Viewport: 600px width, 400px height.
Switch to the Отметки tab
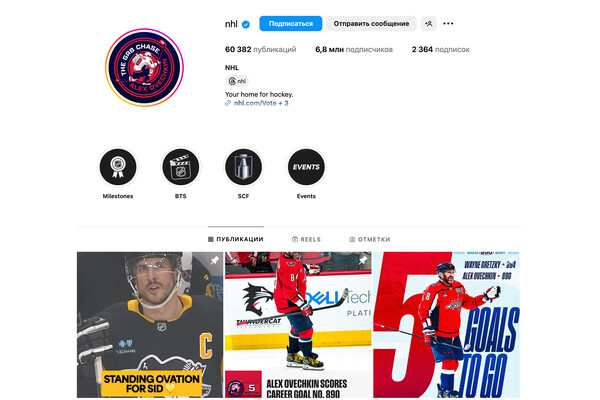[x=370, y=239]
